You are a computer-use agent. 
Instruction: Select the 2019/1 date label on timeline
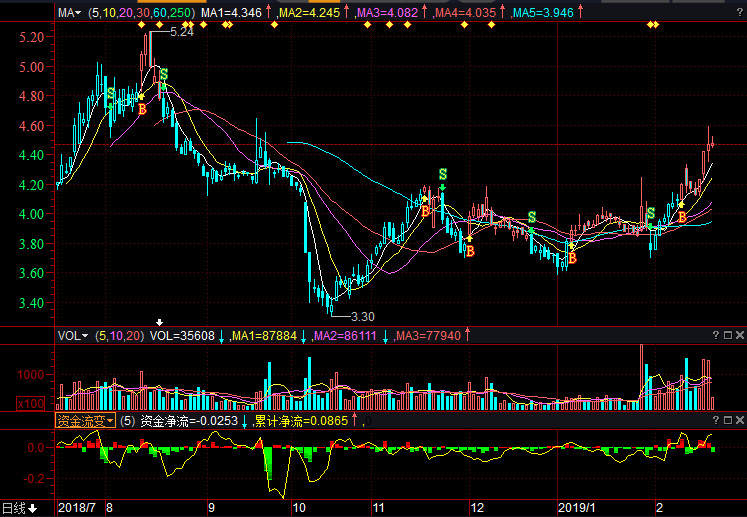577,509
